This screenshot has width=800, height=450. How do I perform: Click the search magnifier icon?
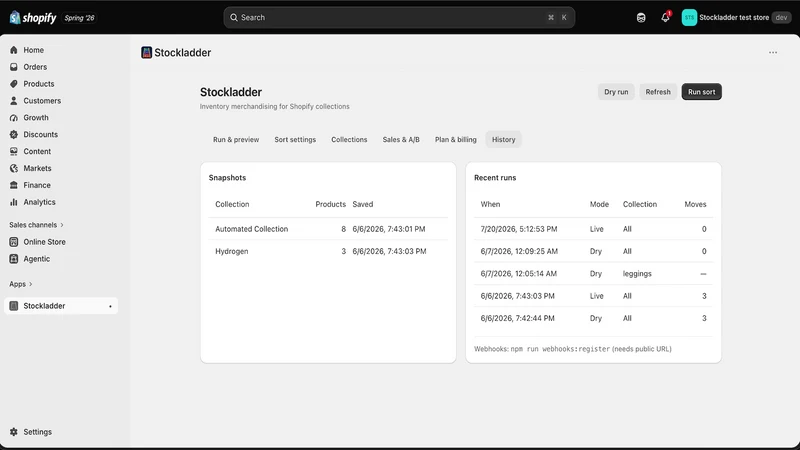coord(234,17)
